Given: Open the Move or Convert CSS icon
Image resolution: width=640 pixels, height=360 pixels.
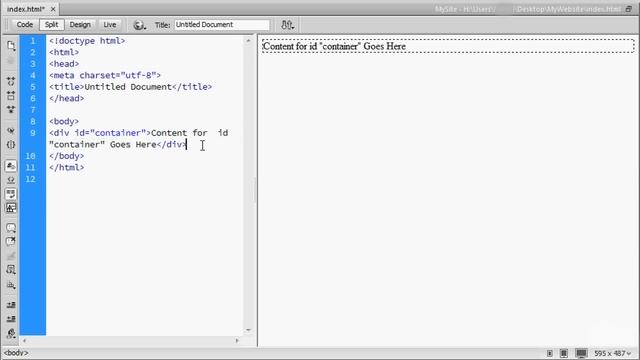Looking at the screenshot, I should (x=11, y=284).
